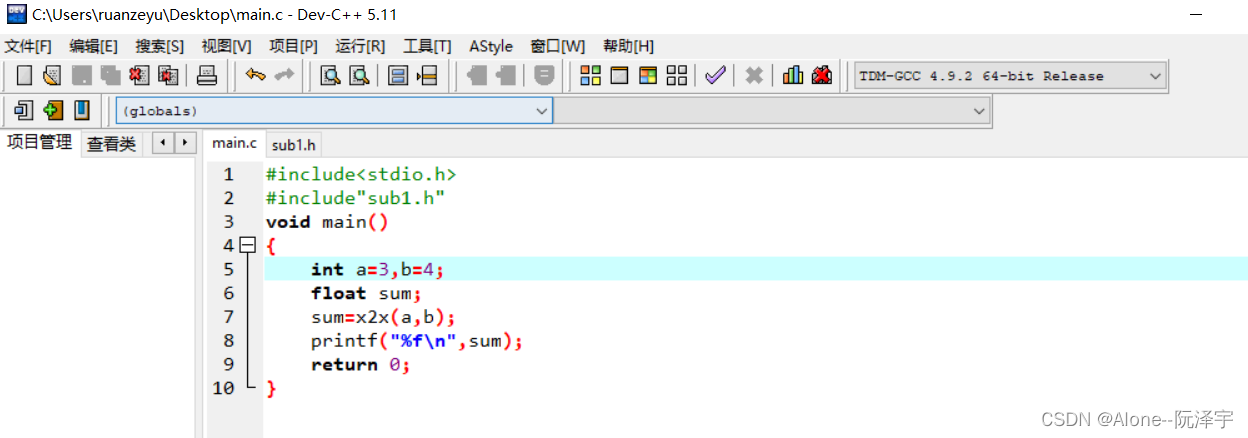1248x438 pixels.
Task: Save all open files
Action: (x=110, y=76)
